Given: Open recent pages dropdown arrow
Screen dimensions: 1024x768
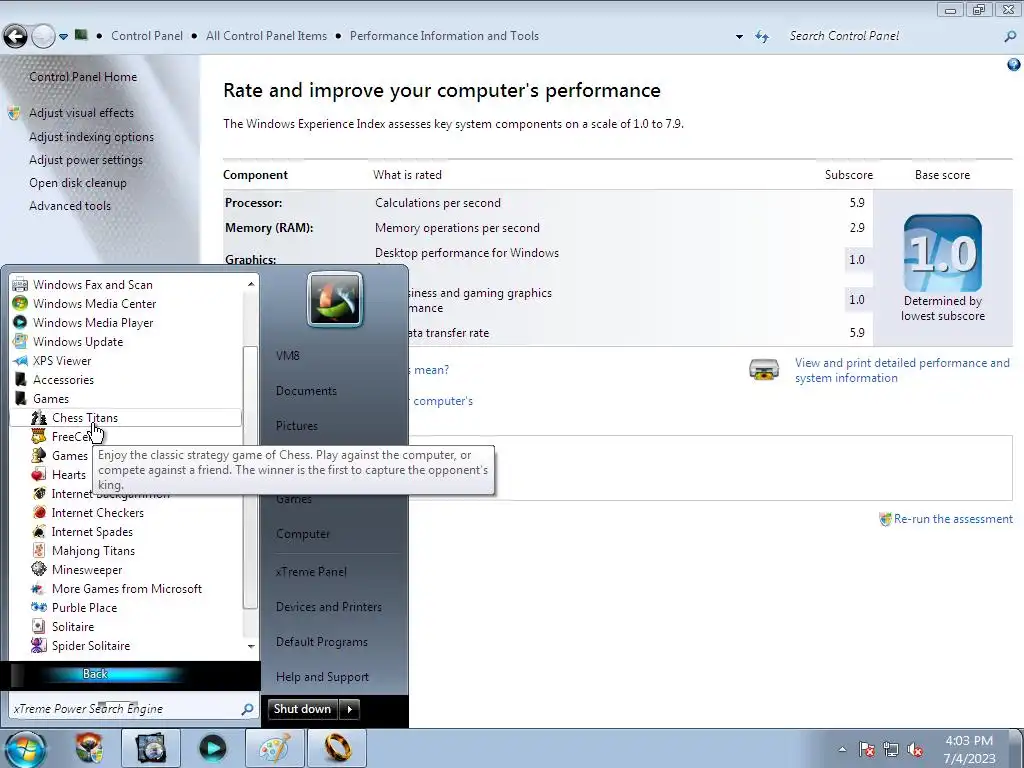Looking at the screenshot, I should click(63, 37).
